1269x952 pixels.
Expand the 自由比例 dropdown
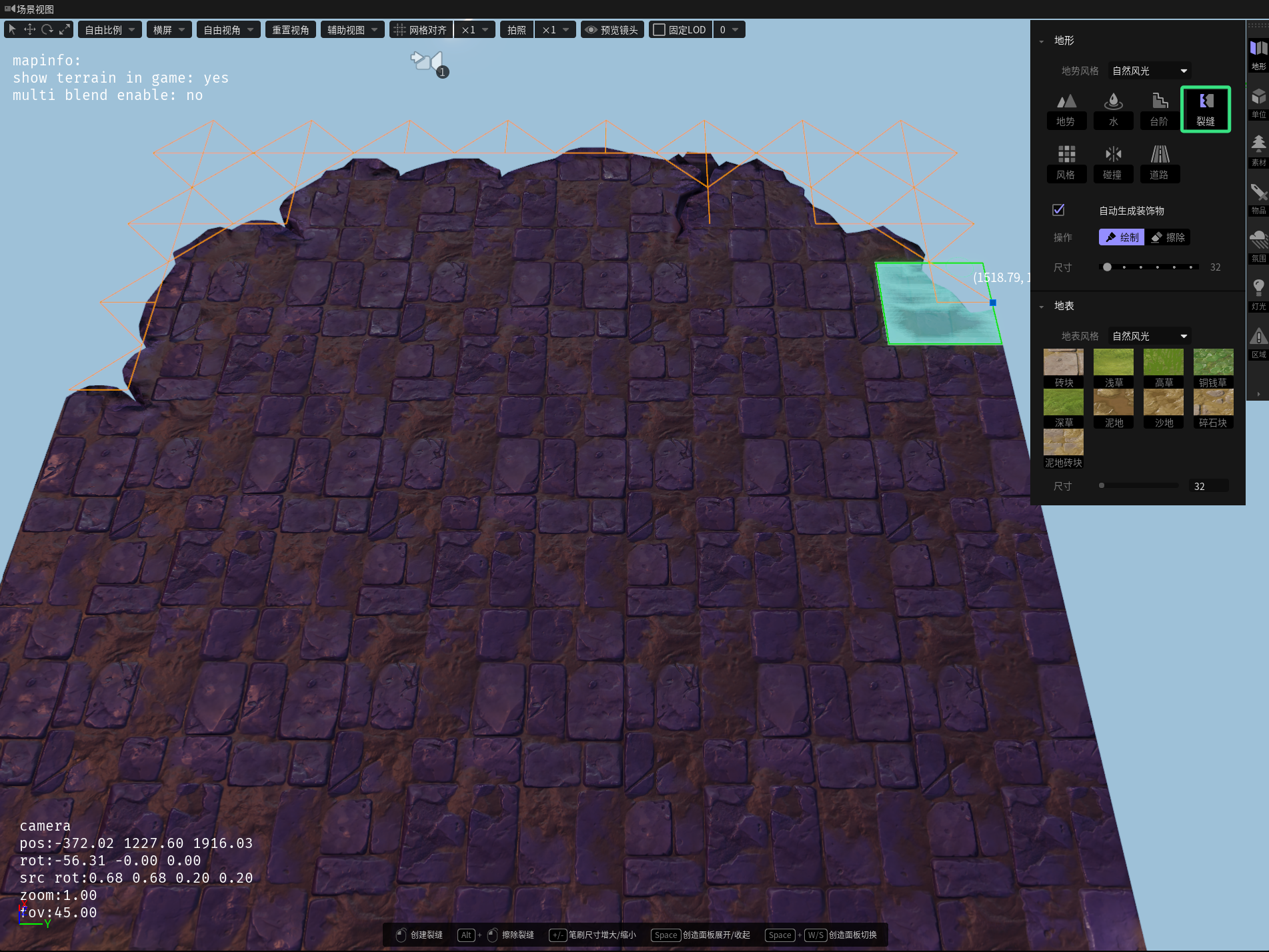110,30
